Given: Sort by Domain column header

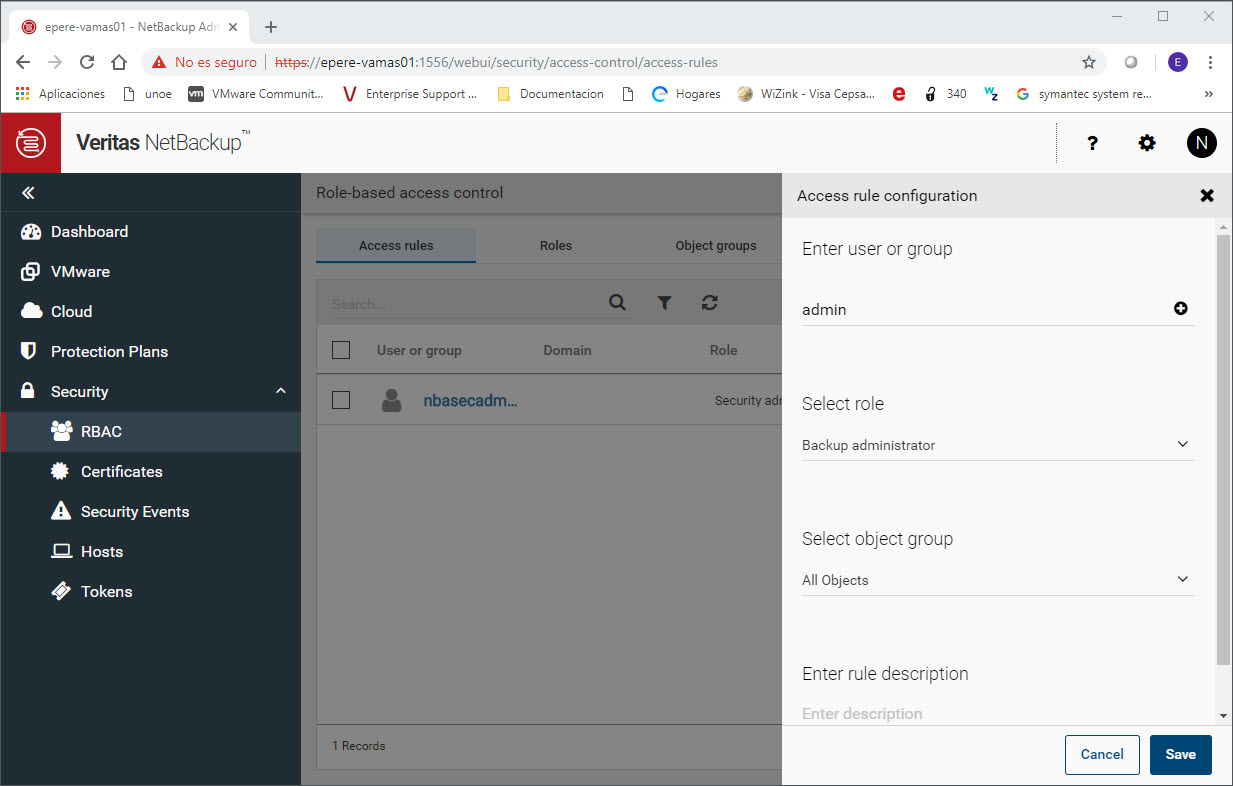Looking at the screenshot, I should tap(567, 350).
